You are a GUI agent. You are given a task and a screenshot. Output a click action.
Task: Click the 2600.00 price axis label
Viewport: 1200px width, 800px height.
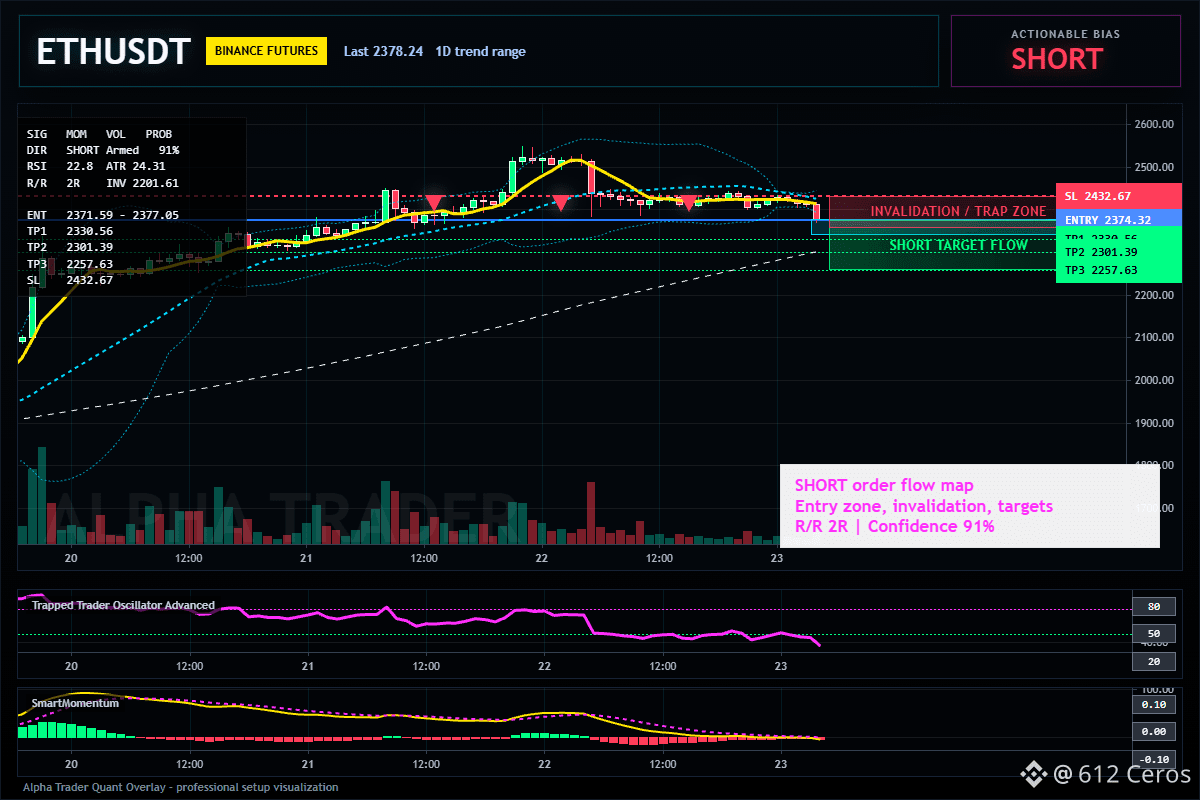pos(1152,125)
